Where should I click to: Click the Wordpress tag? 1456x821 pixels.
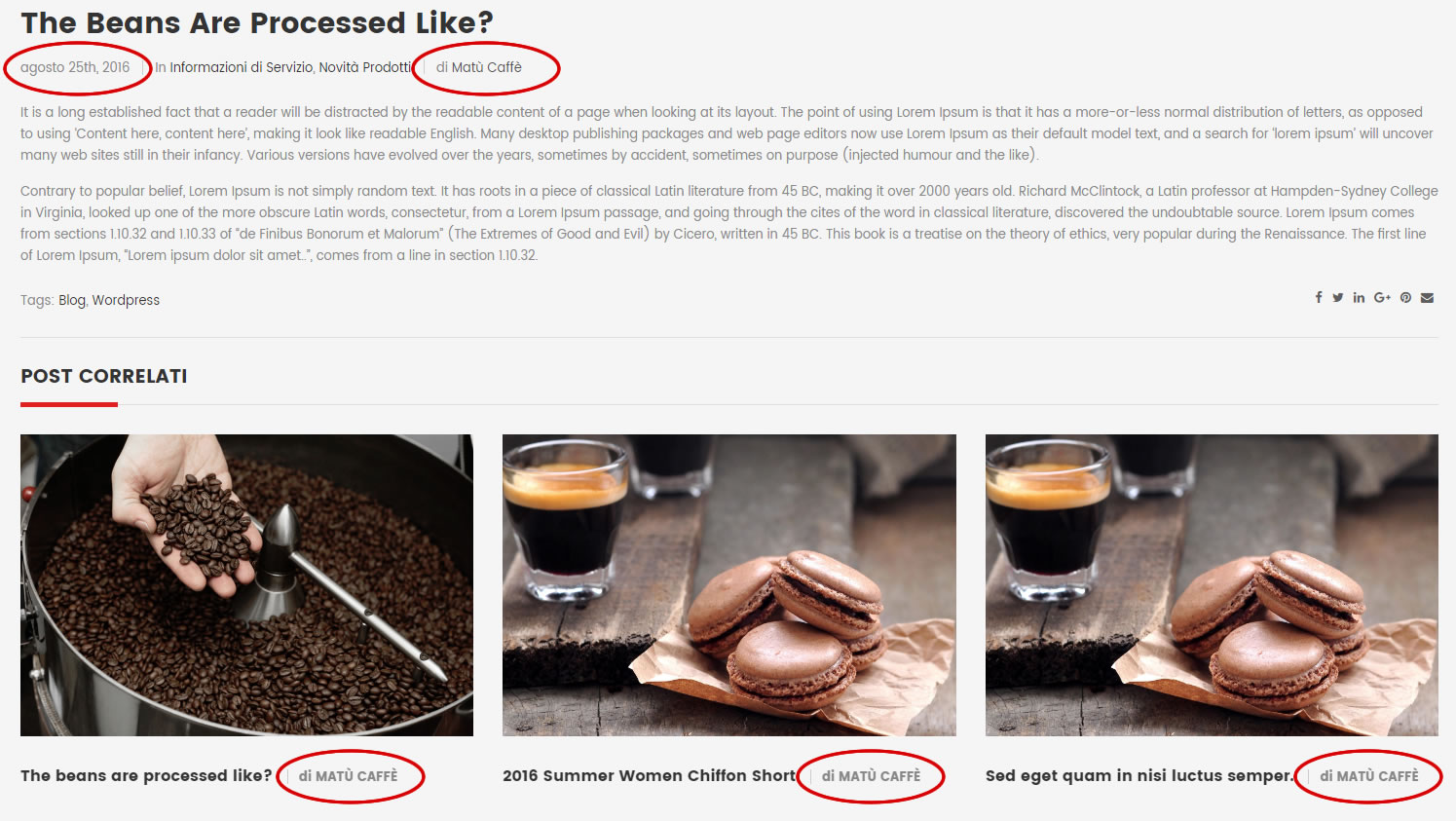tap(126, 300)
